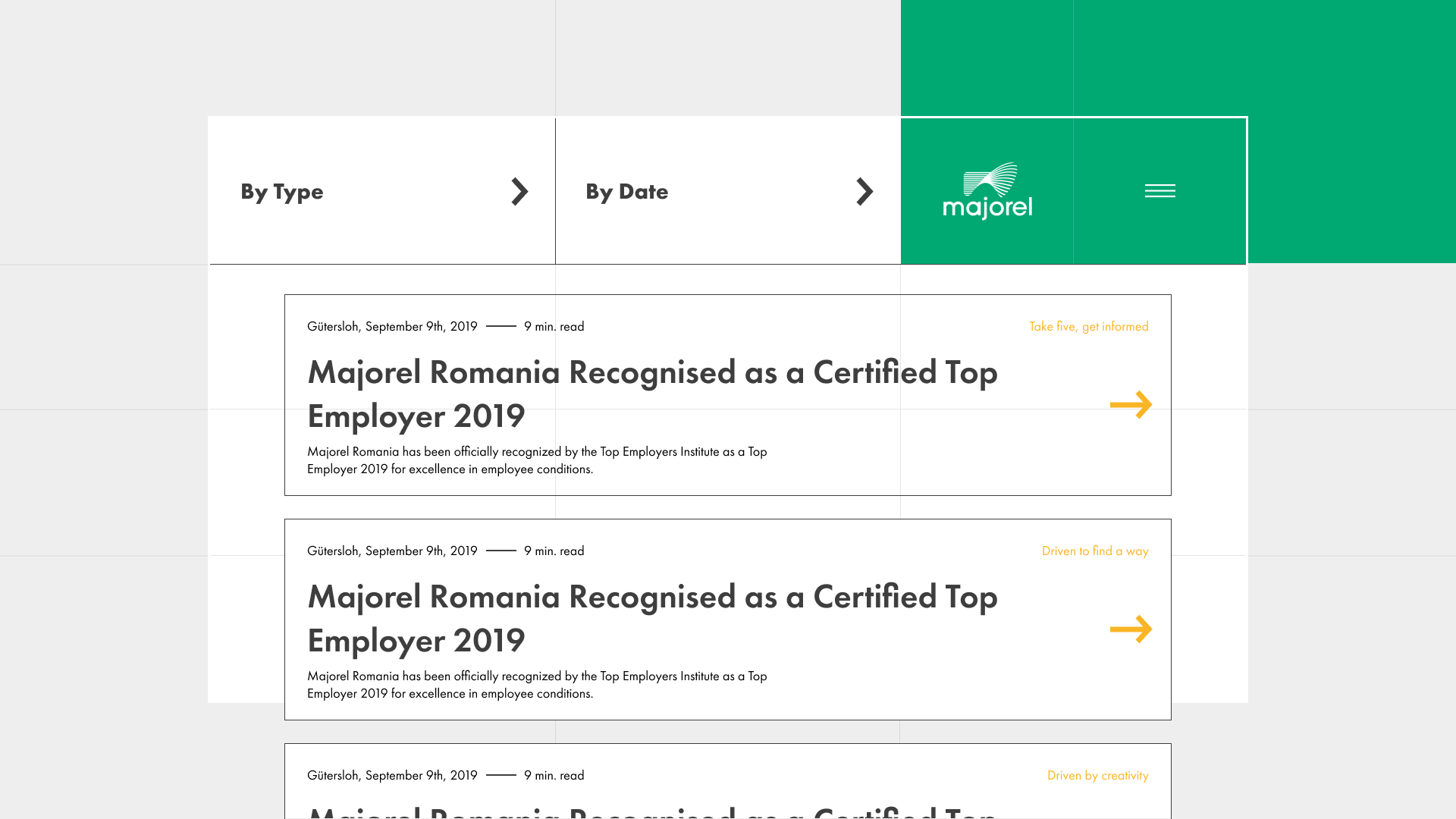Open the partially visible third article headline
The width and height of the screenshot is (1456, 819).
tap(652, 812)
